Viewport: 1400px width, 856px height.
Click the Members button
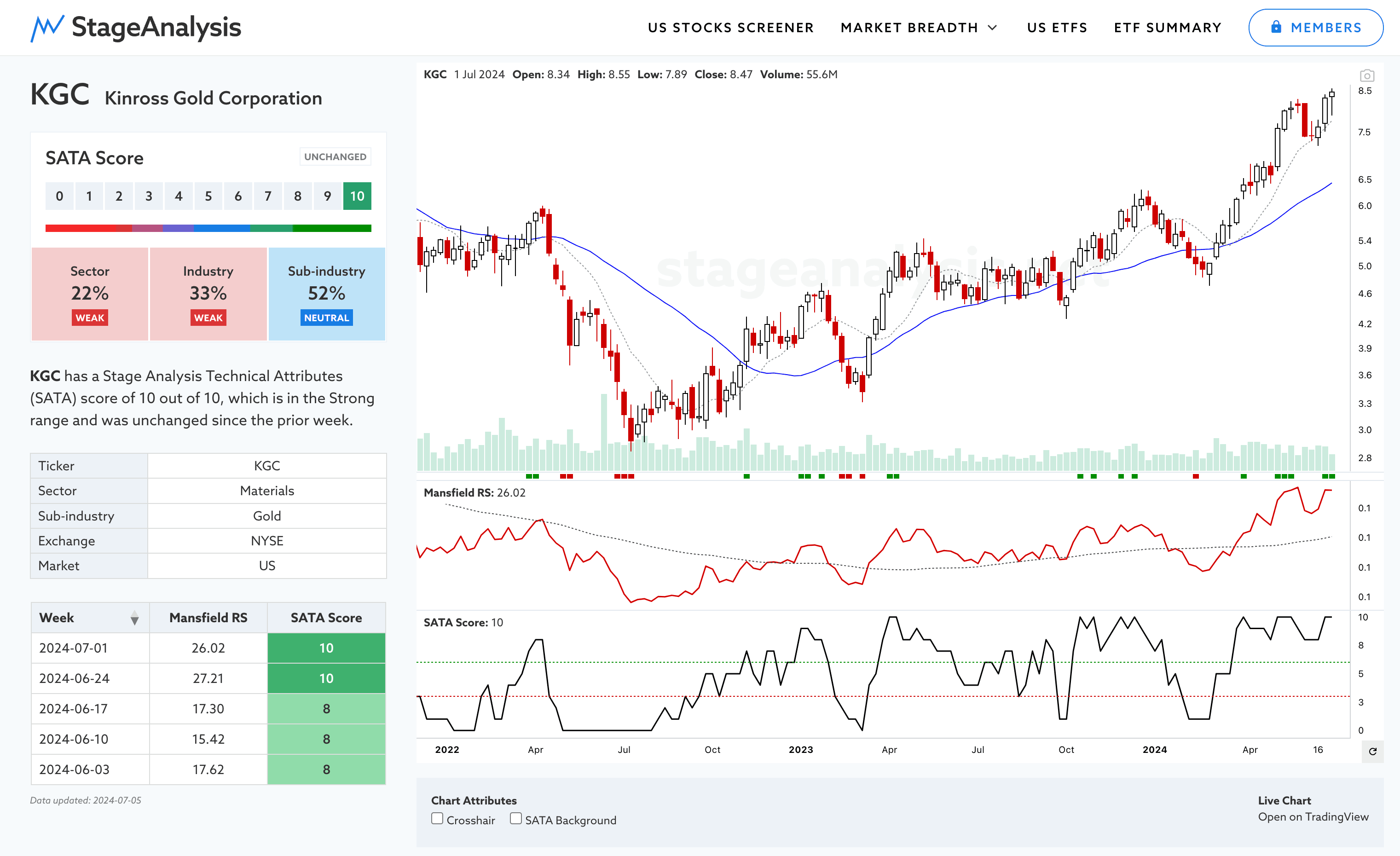(1315, 27)
